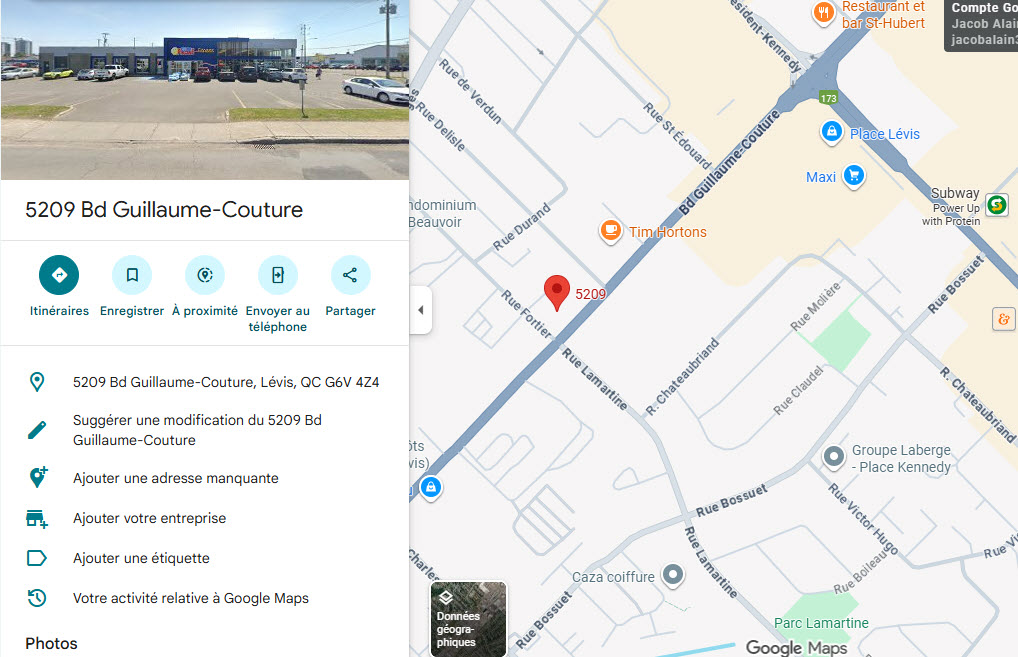Collapse the side panel arrow
Viewport: 1018px width, 657px height.
point(421,310)
